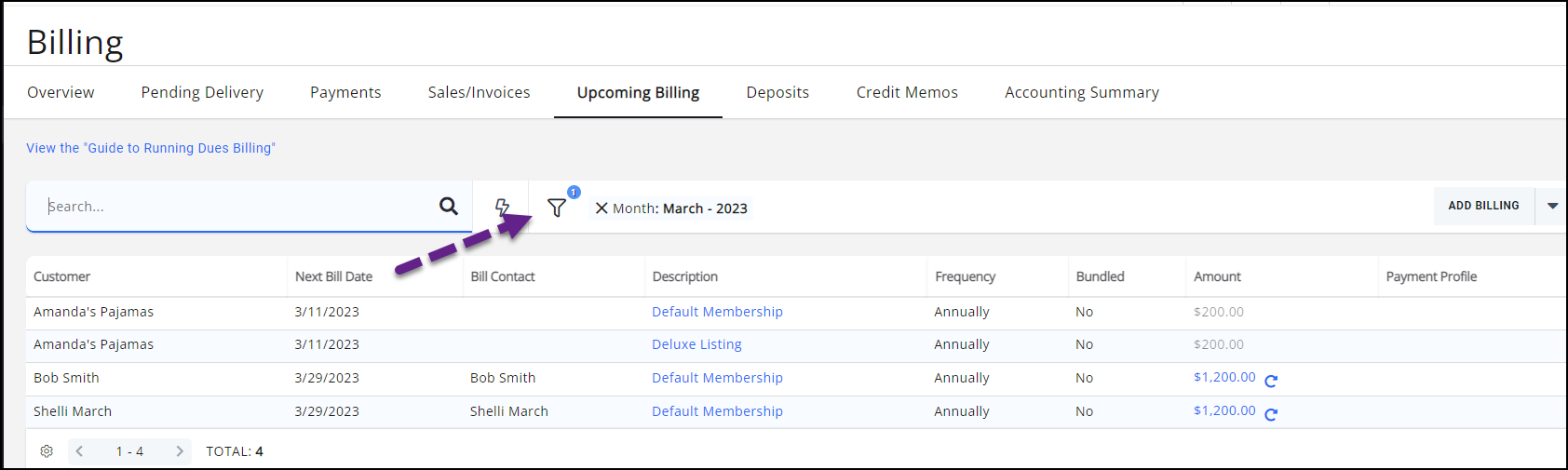Select the Accounting Summary tab
The width and height of the screenshot is (1568, 470).
[1081, 92]
